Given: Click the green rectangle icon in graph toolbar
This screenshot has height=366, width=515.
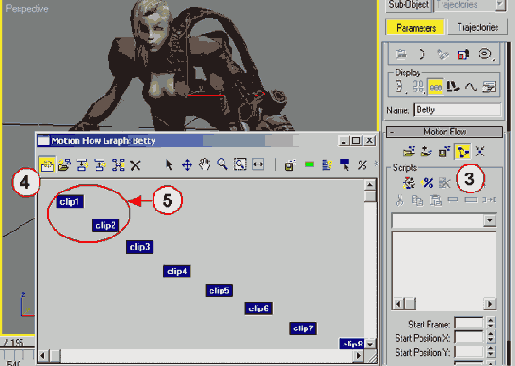Looking at the screenshot, I should tap(309, 164).
